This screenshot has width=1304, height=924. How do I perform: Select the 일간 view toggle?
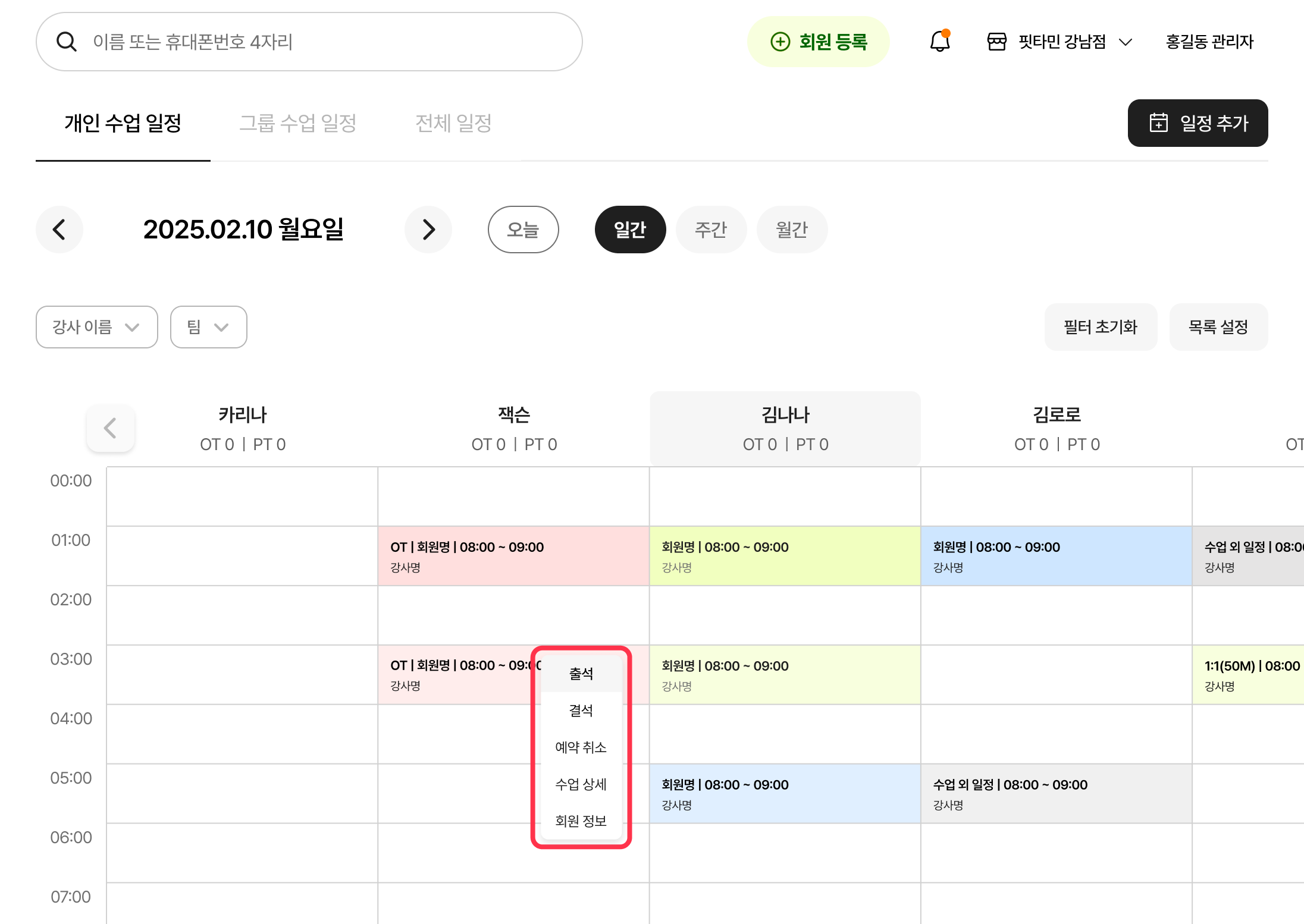(x=630, y=230)
